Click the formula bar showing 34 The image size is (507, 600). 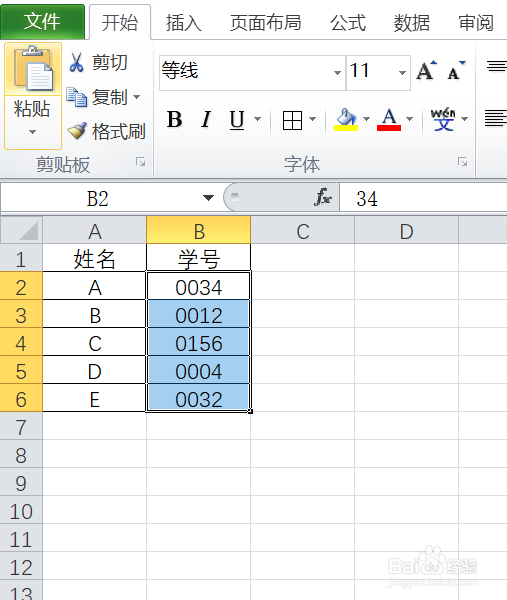[423, 199]
